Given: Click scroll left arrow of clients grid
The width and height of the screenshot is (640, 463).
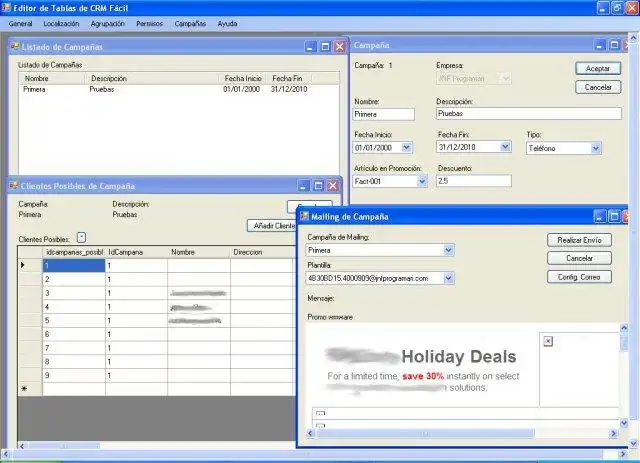Looking at the screenshot, I should click(x=22, y=446).
